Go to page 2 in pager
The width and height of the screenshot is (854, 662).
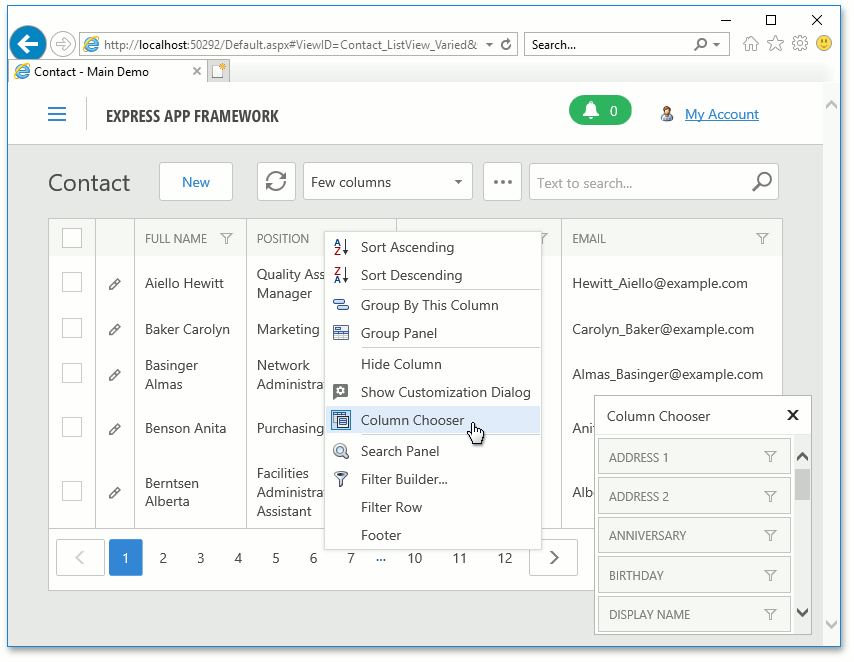click(163, 558)
